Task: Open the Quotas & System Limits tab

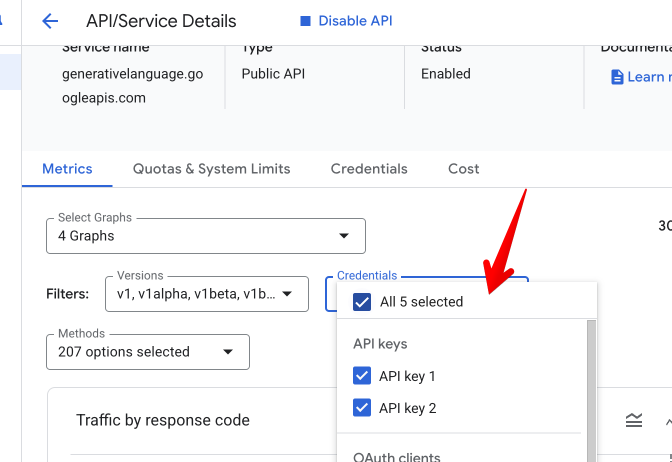Action: [211, 169]
